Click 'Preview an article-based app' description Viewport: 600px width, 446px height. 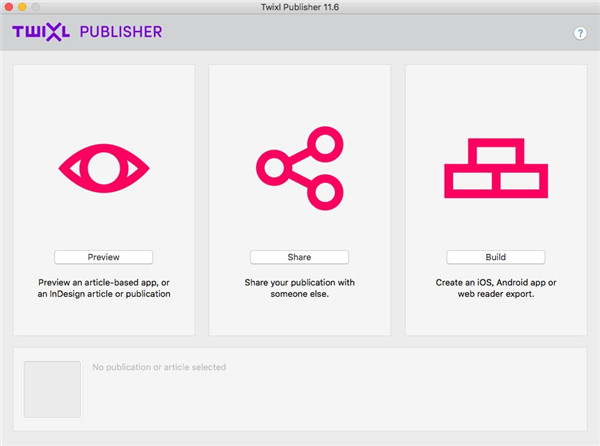point(104,288)
